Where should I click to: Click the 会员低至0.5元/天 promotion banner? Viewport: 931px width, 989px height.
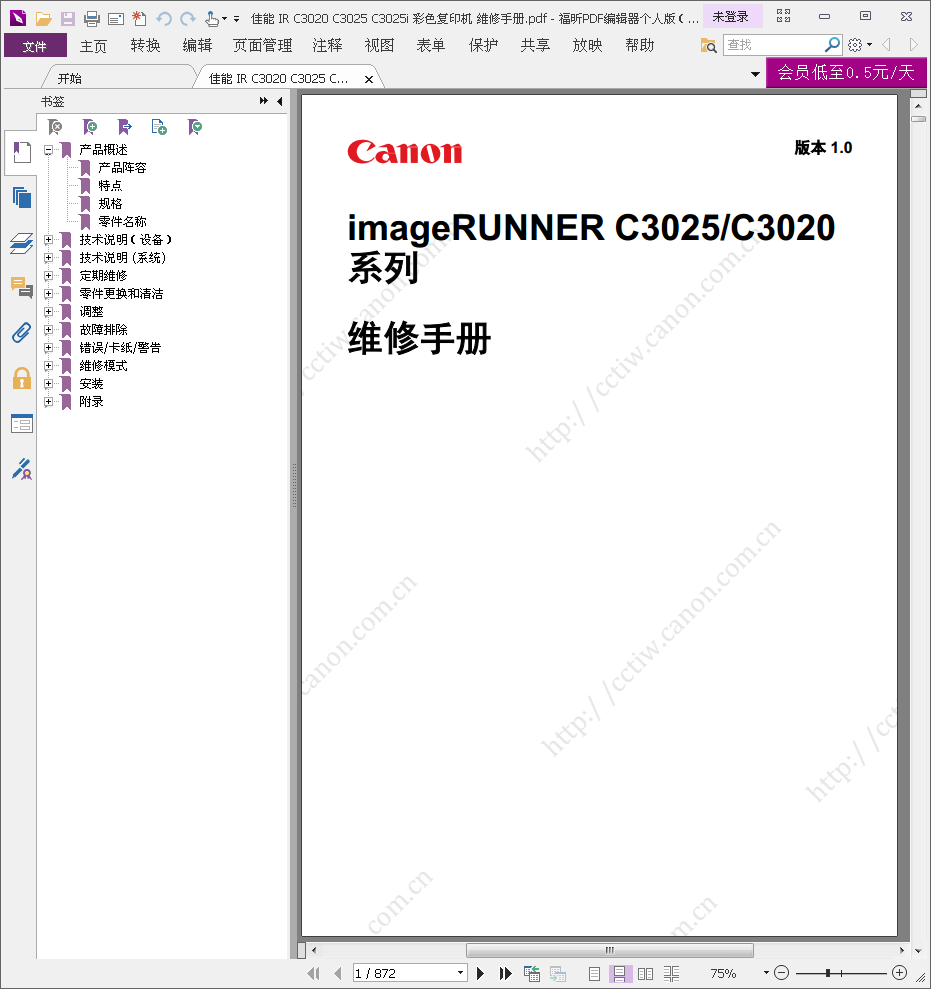[x=846, y=73]
